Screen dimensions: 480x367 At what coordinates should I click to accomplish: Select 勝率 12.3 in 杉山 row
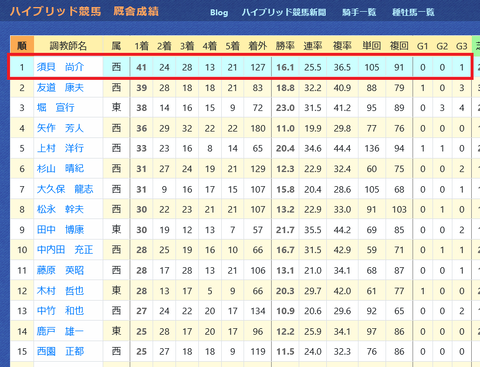(285, 169)
